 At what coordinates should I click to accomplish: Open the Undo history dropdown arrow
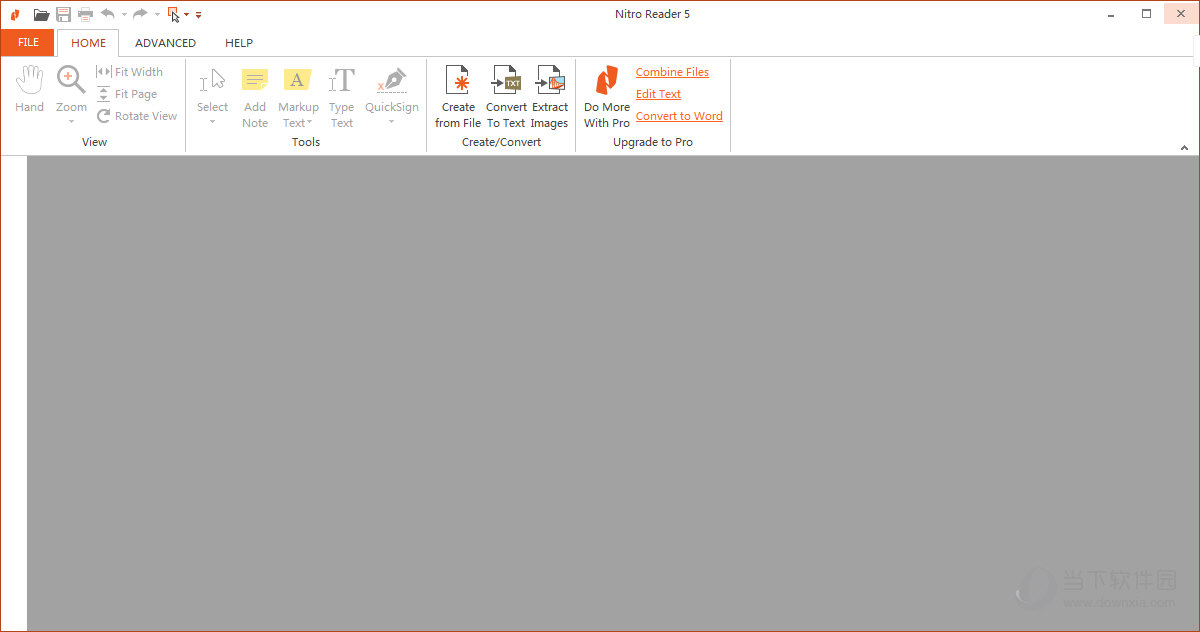(x=124, y=15)
